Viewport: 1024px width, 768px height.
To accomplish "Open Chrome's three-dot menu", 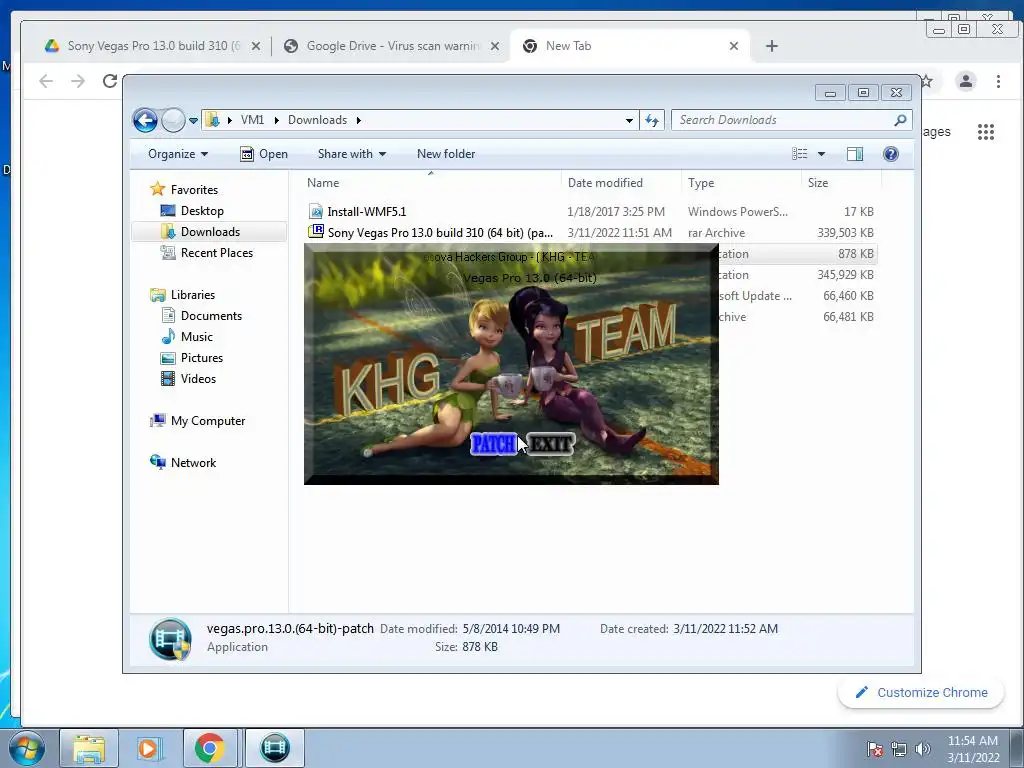I will [x=998, y=81].
